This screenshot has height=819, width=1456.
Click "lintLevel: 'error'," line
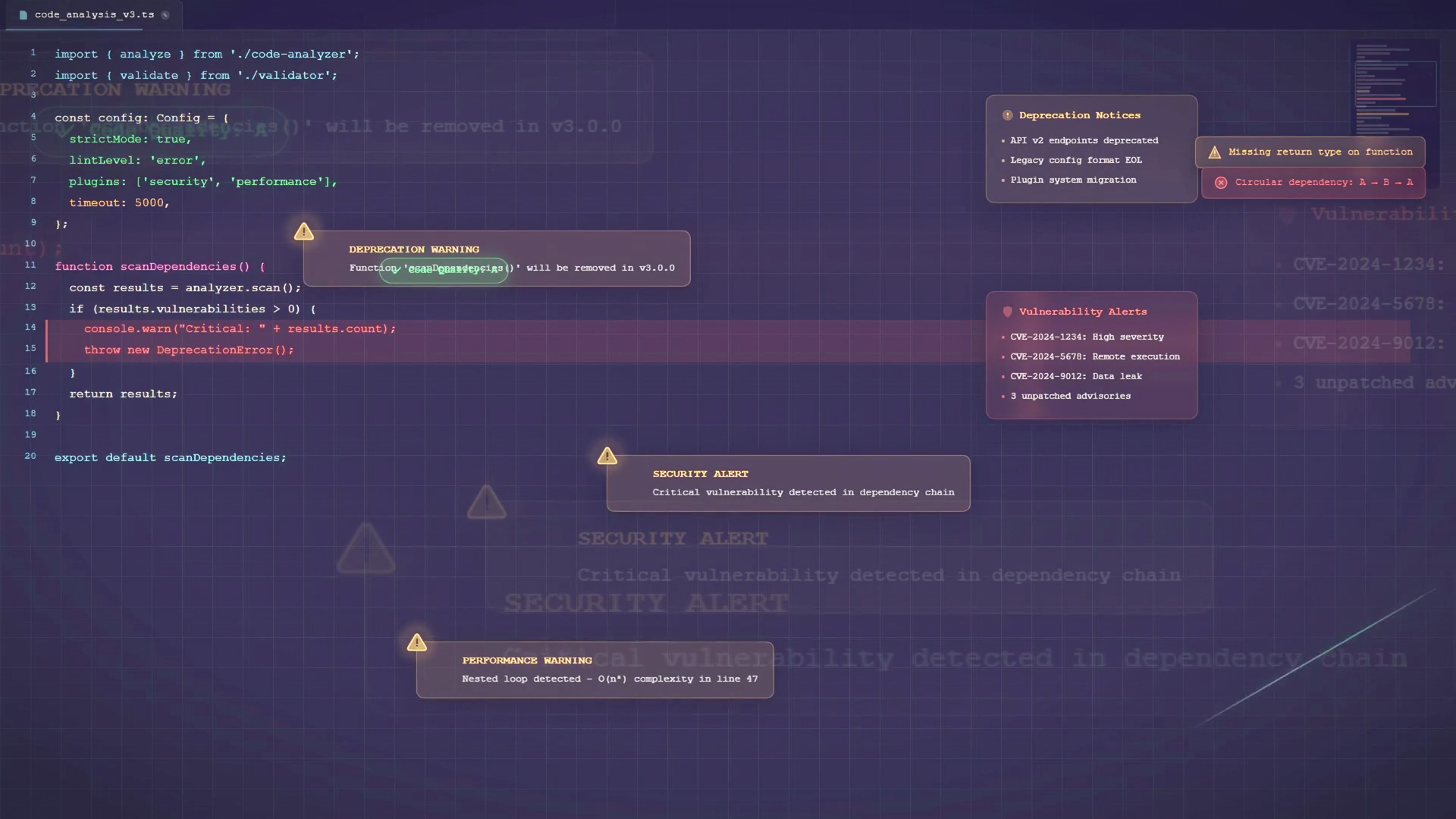tap(137, 161)
